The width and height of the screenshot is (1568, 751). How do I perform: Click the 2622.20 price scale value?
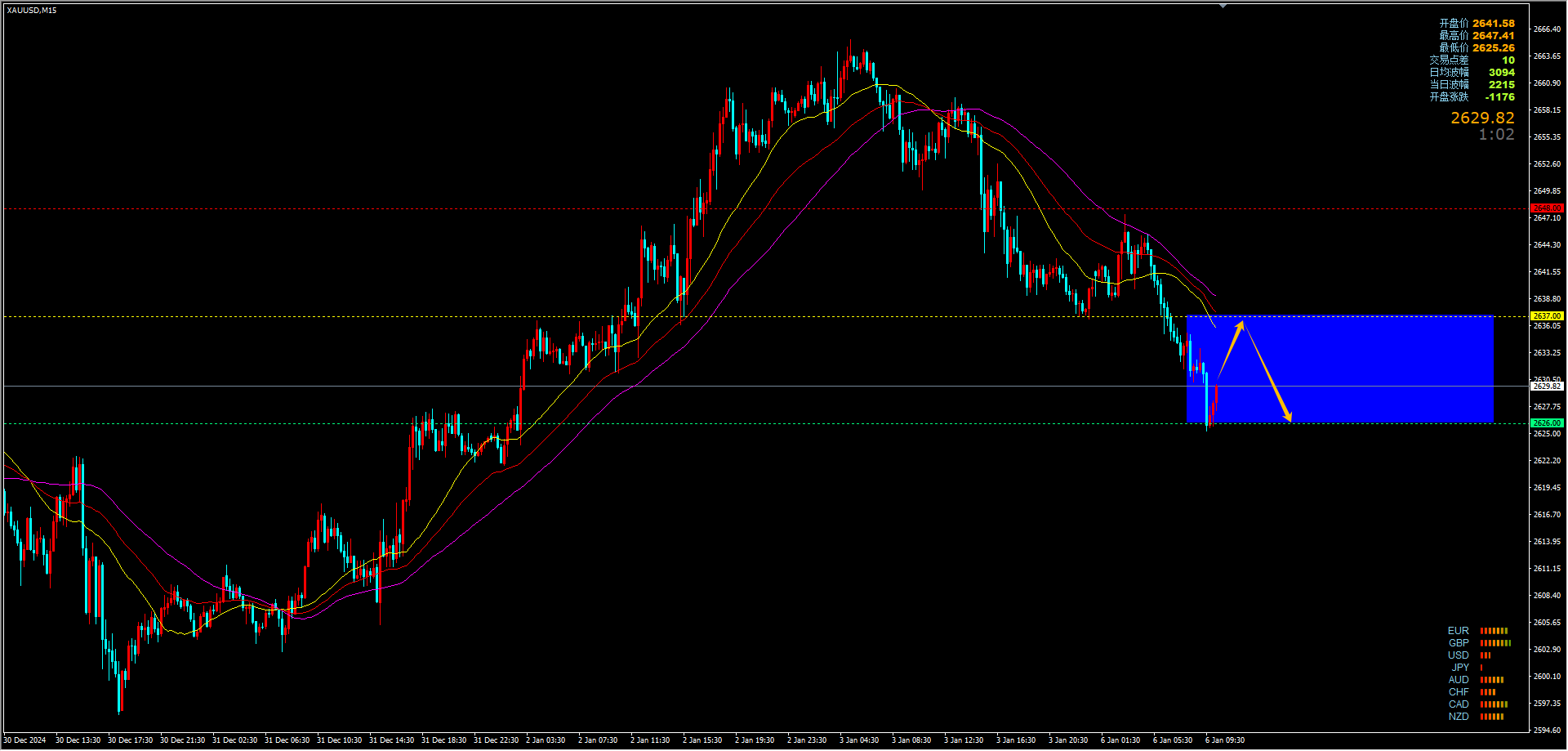[x=1547, y=461]
